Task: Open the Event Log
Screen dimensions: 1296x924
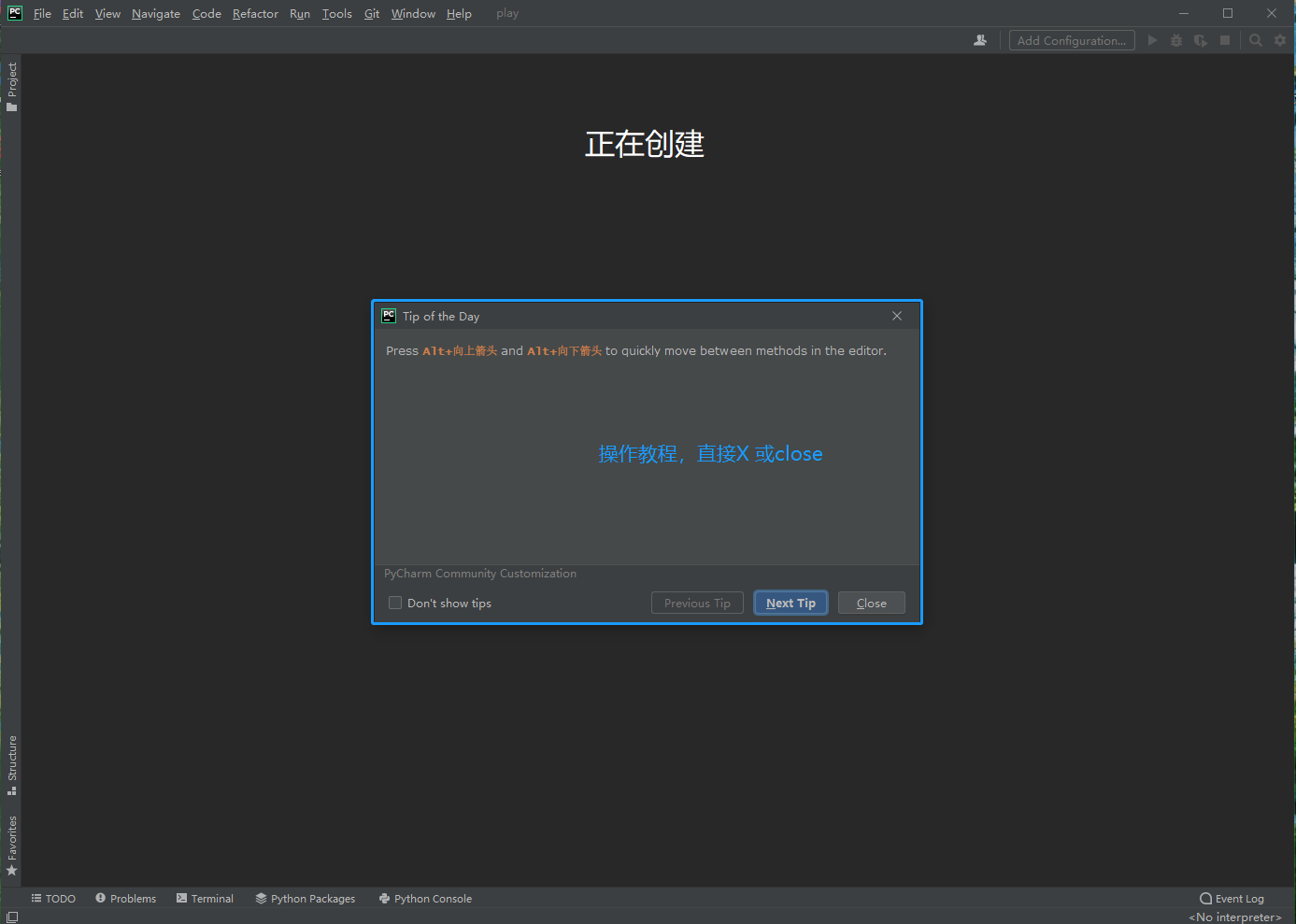Action: coord(1232,899)
